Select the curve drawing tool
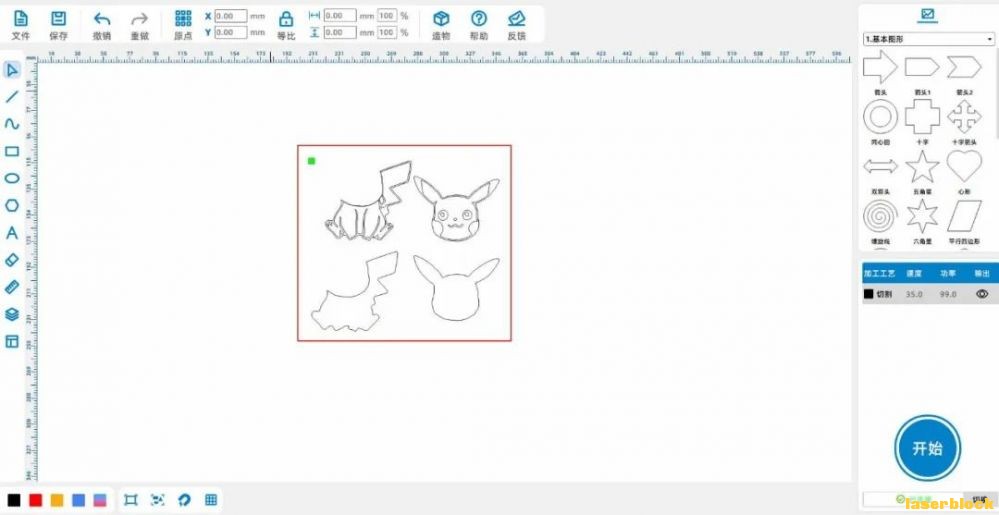The height and width of the screenshot is (515, 999). (x=11, y=124)
